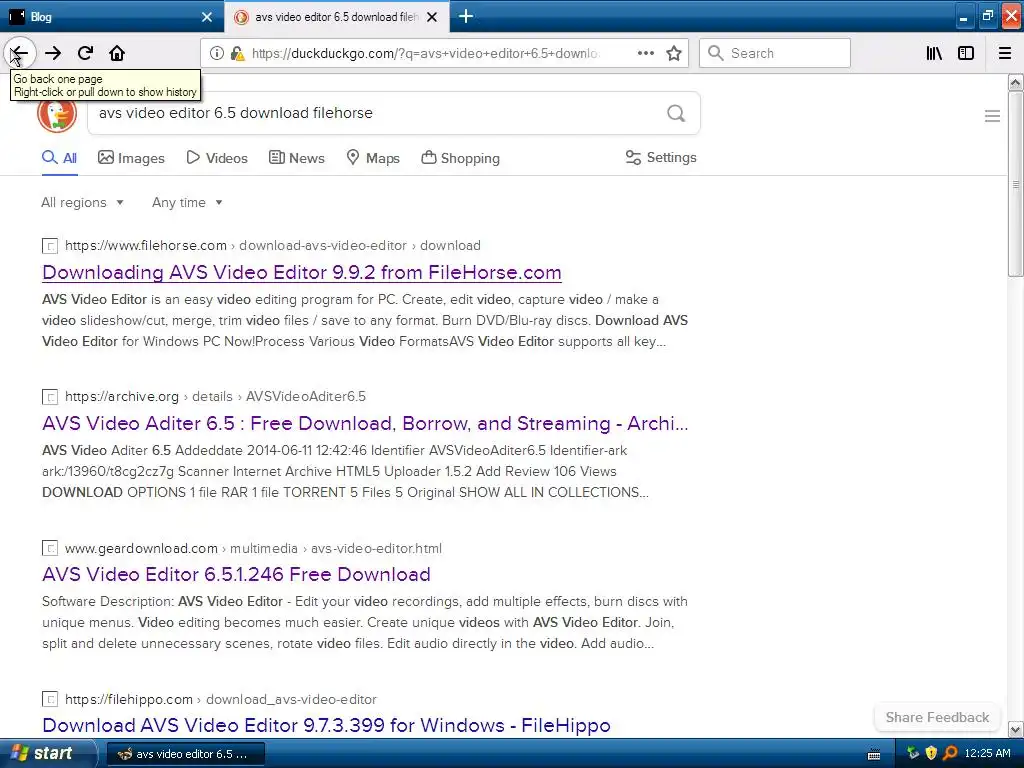Click the DuckDuckGo logo

(x=57, y=112)
